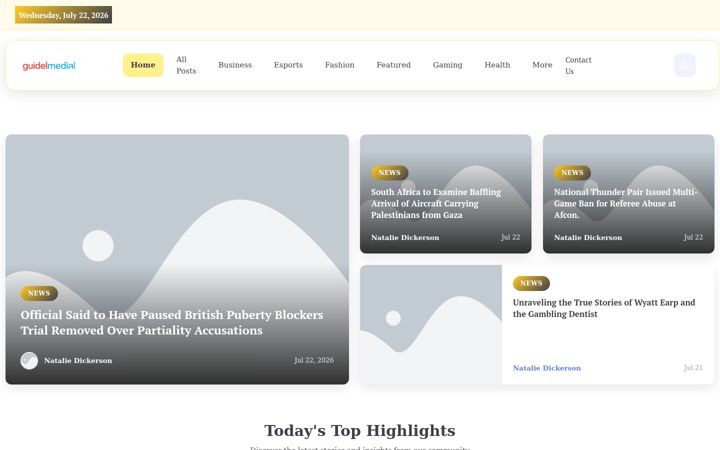Open the South Africa aircraft story headline

point(436,203)
